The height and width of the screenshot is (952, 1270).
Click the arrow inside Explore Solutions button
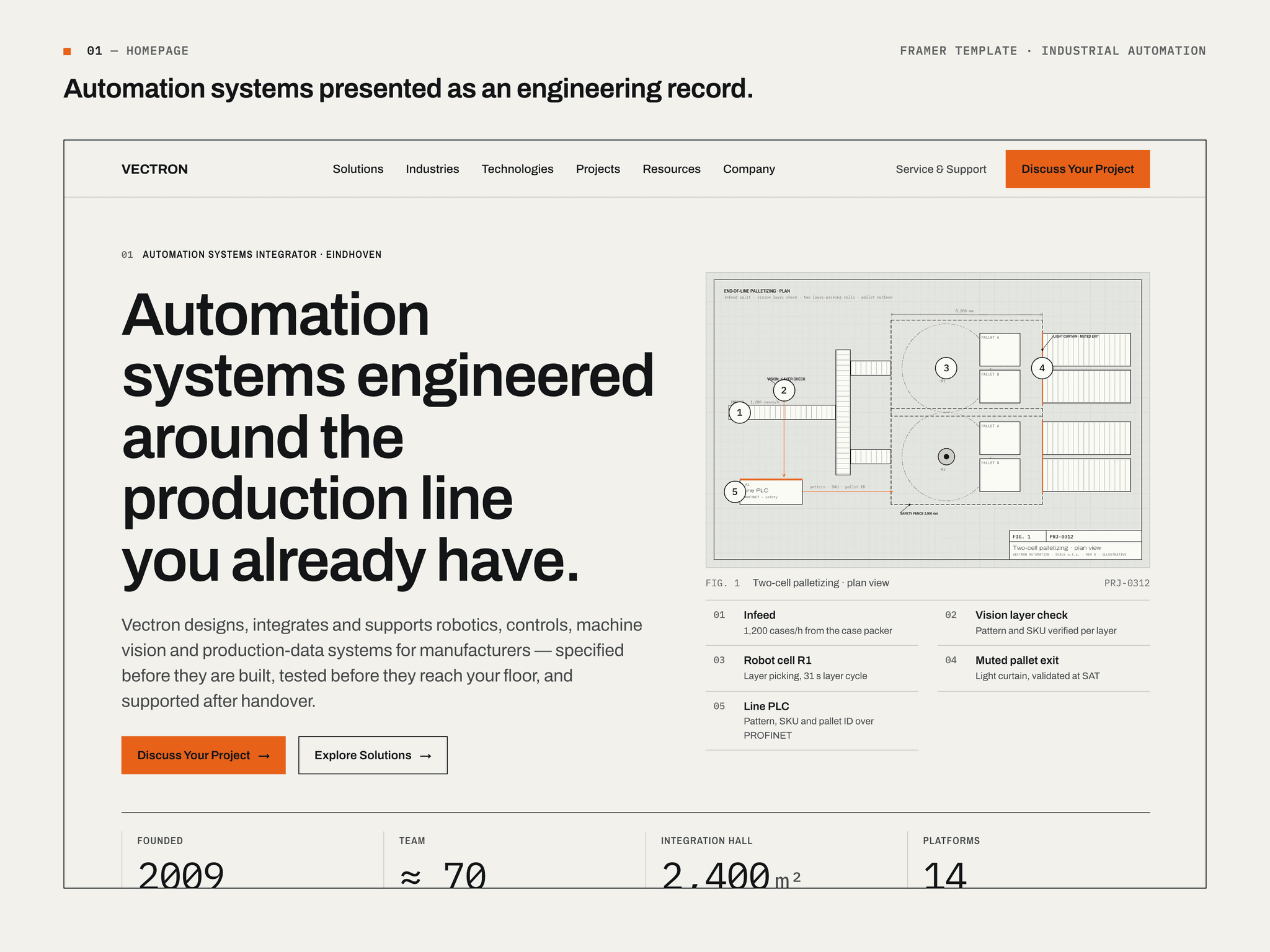425,756
